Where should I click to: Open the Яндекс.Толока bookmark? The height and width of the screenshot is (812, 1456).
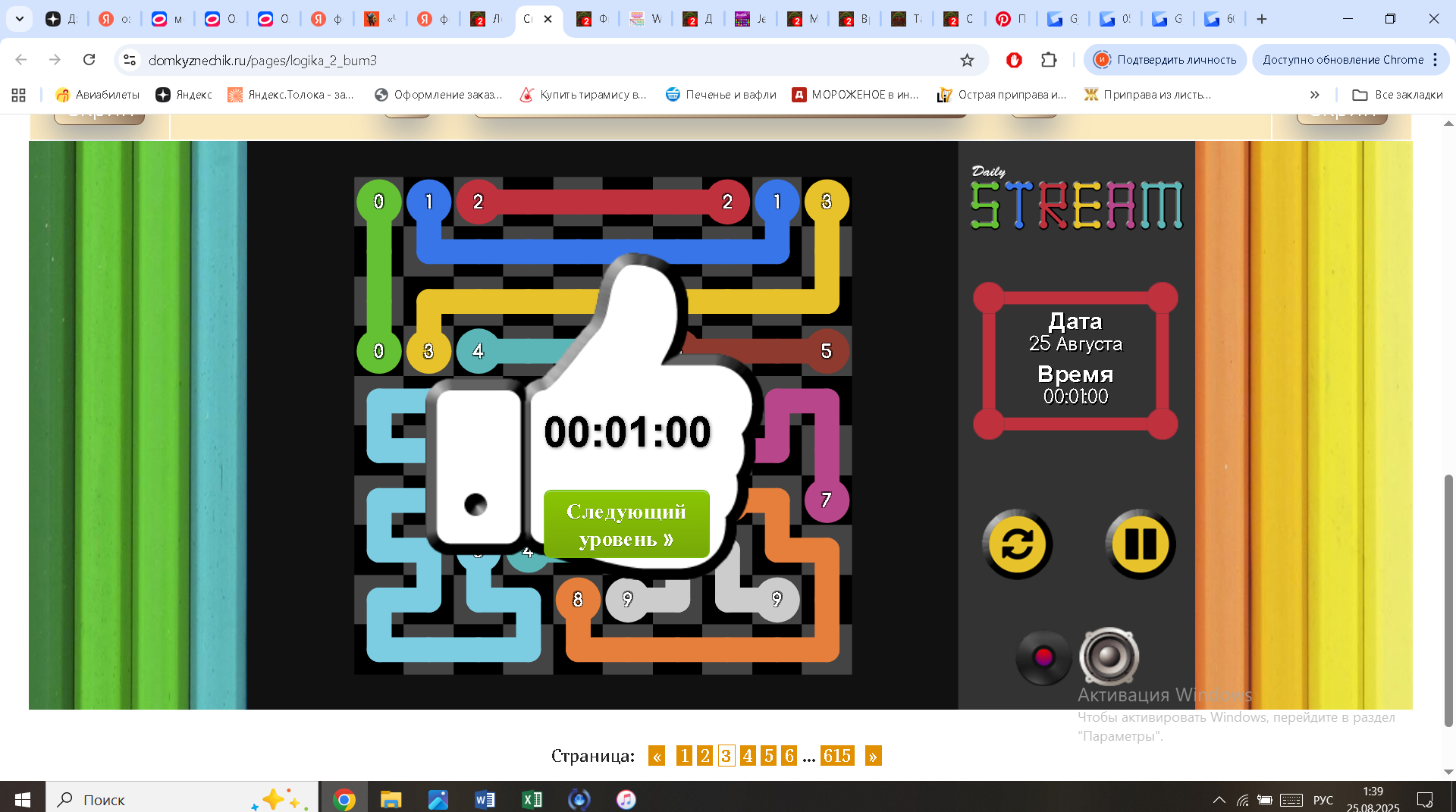(291, 95)
